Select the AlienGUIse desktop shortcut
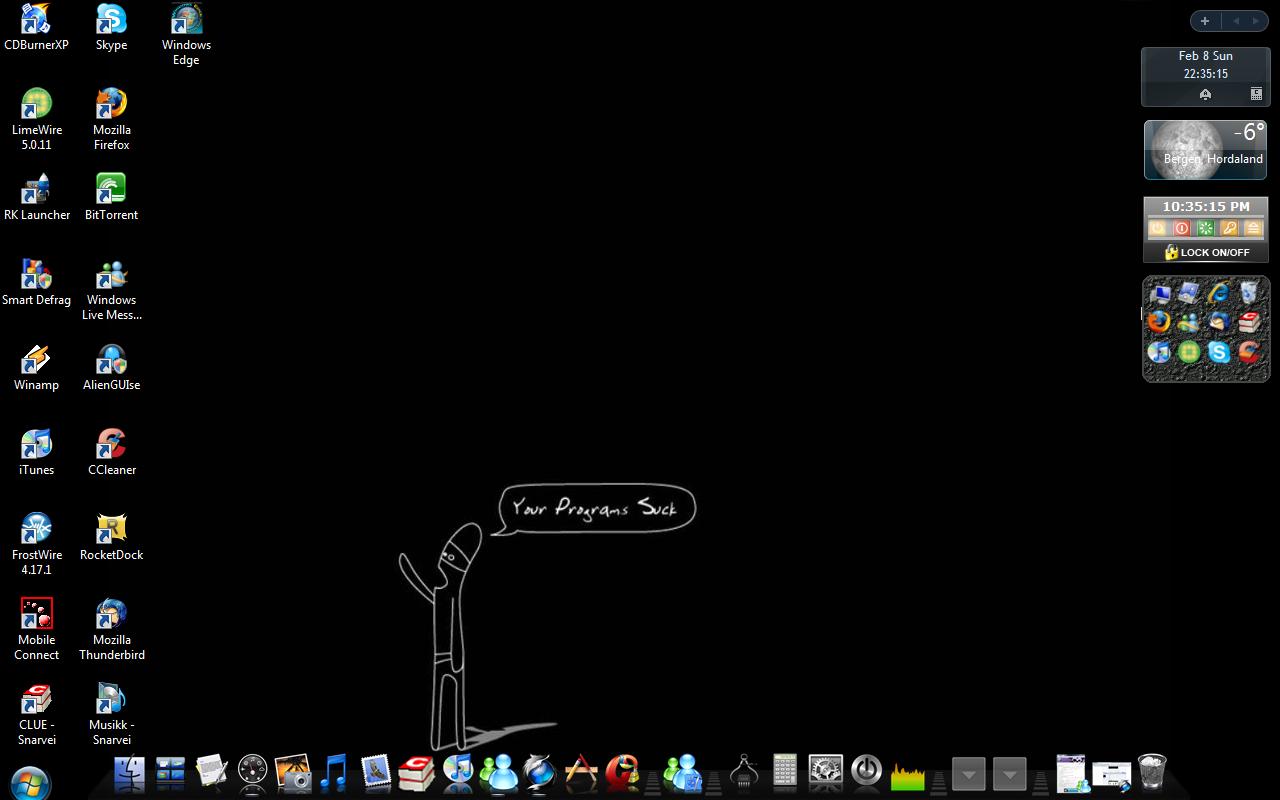 [x=111, y=367]
